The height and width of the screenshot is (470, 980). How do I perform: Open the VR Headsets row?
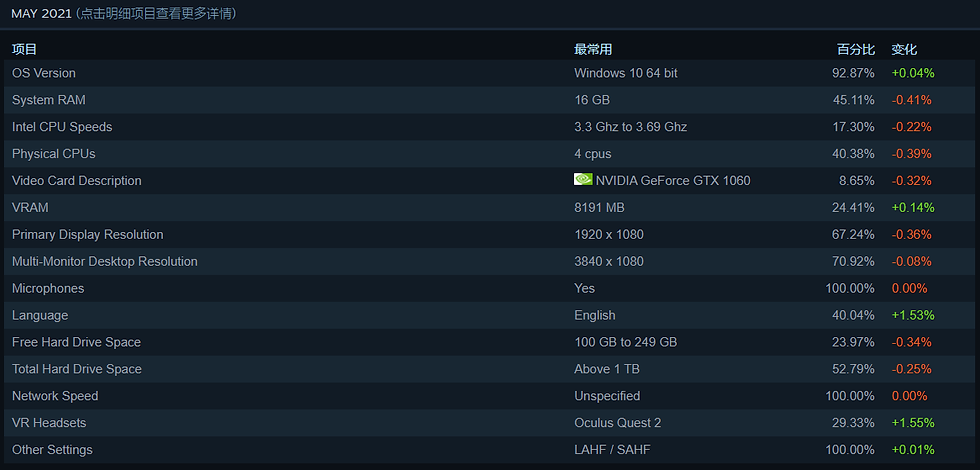(x=490, y=422)
